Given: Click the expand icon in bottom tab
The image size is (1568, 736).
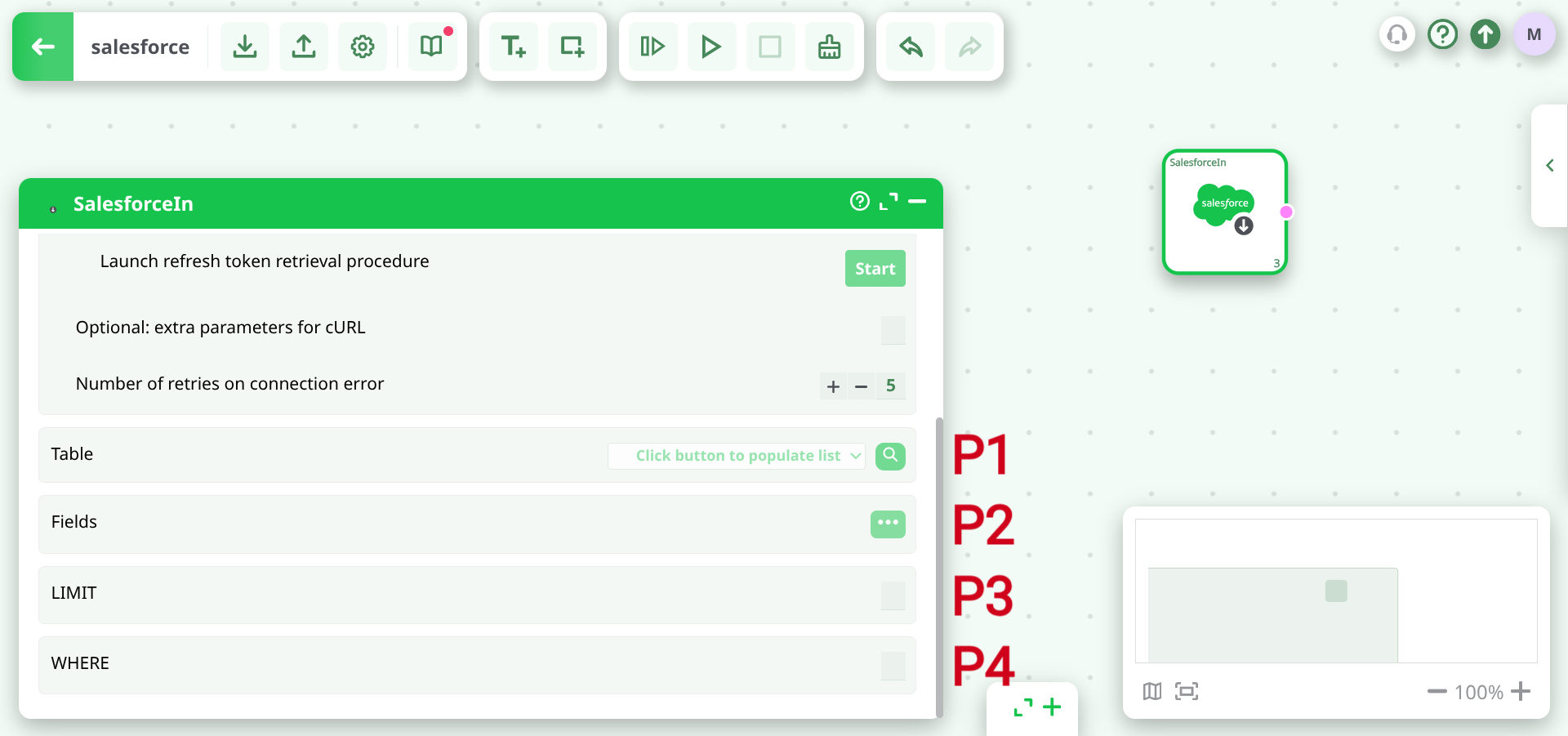Looking at the screenshot, I should 1023,707.
